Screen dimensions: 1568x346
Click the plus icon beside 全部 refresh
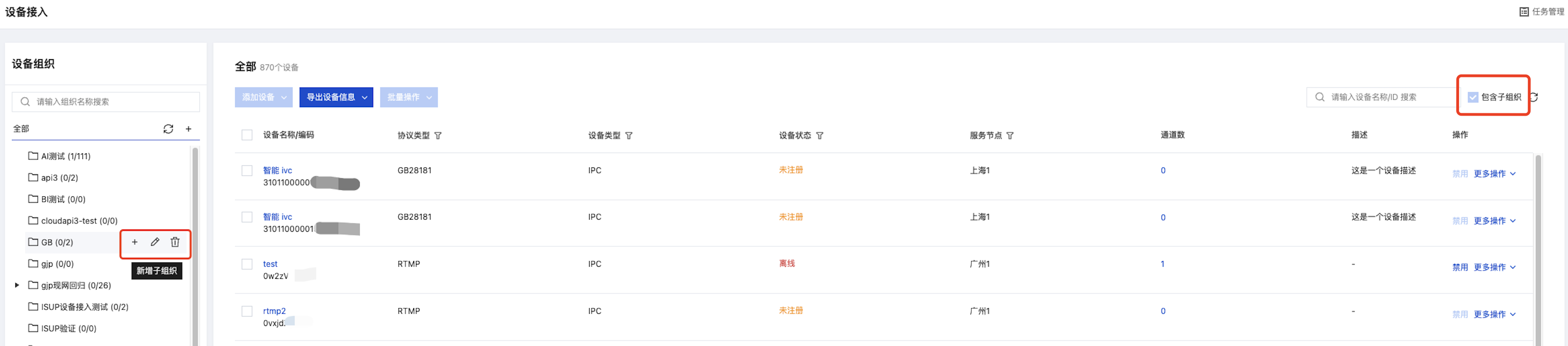(x=189, y=129)
